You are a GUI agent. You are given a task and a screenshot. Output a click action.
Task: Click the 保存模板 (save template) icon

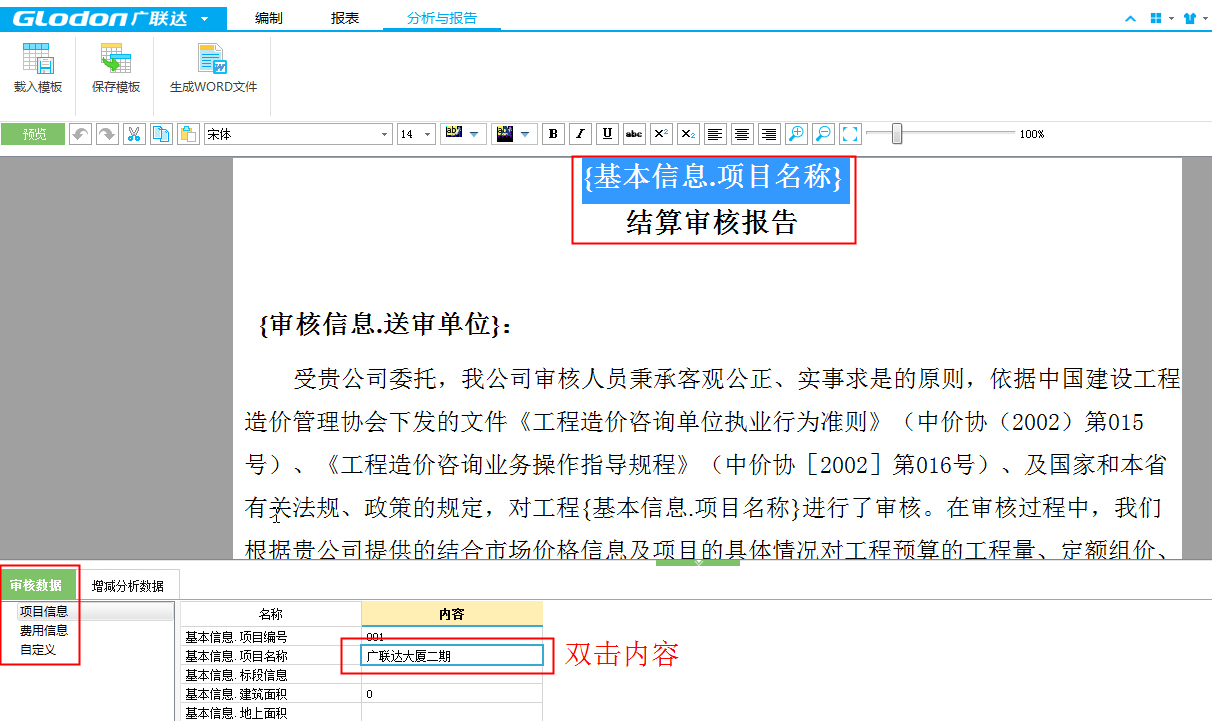tap(116, 61)
